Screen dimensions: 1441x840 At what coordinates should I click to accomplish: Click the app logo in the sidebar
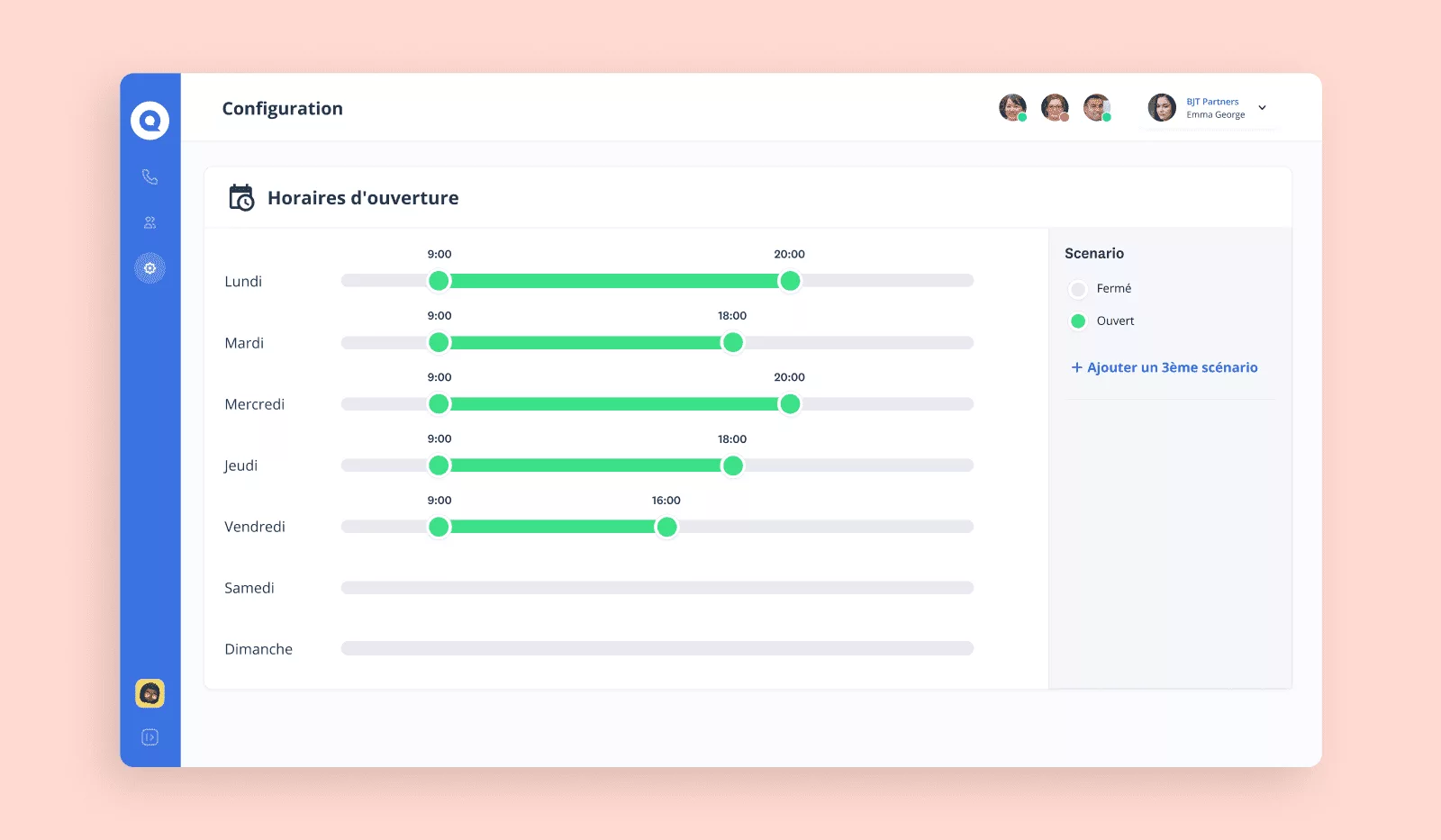[x=150, y=120]
